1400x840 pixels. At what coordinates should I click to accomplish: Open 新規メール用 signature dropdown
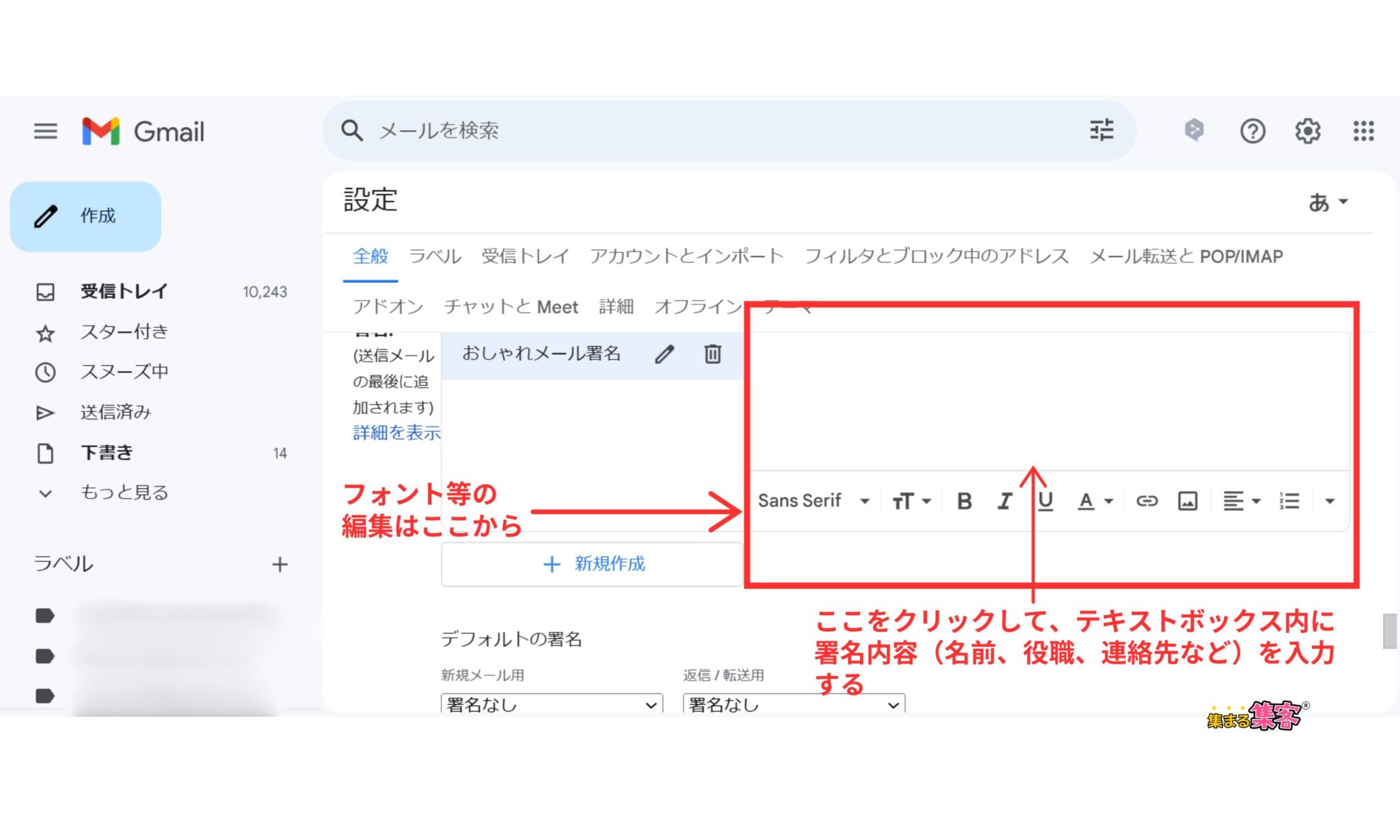point(552,704)
